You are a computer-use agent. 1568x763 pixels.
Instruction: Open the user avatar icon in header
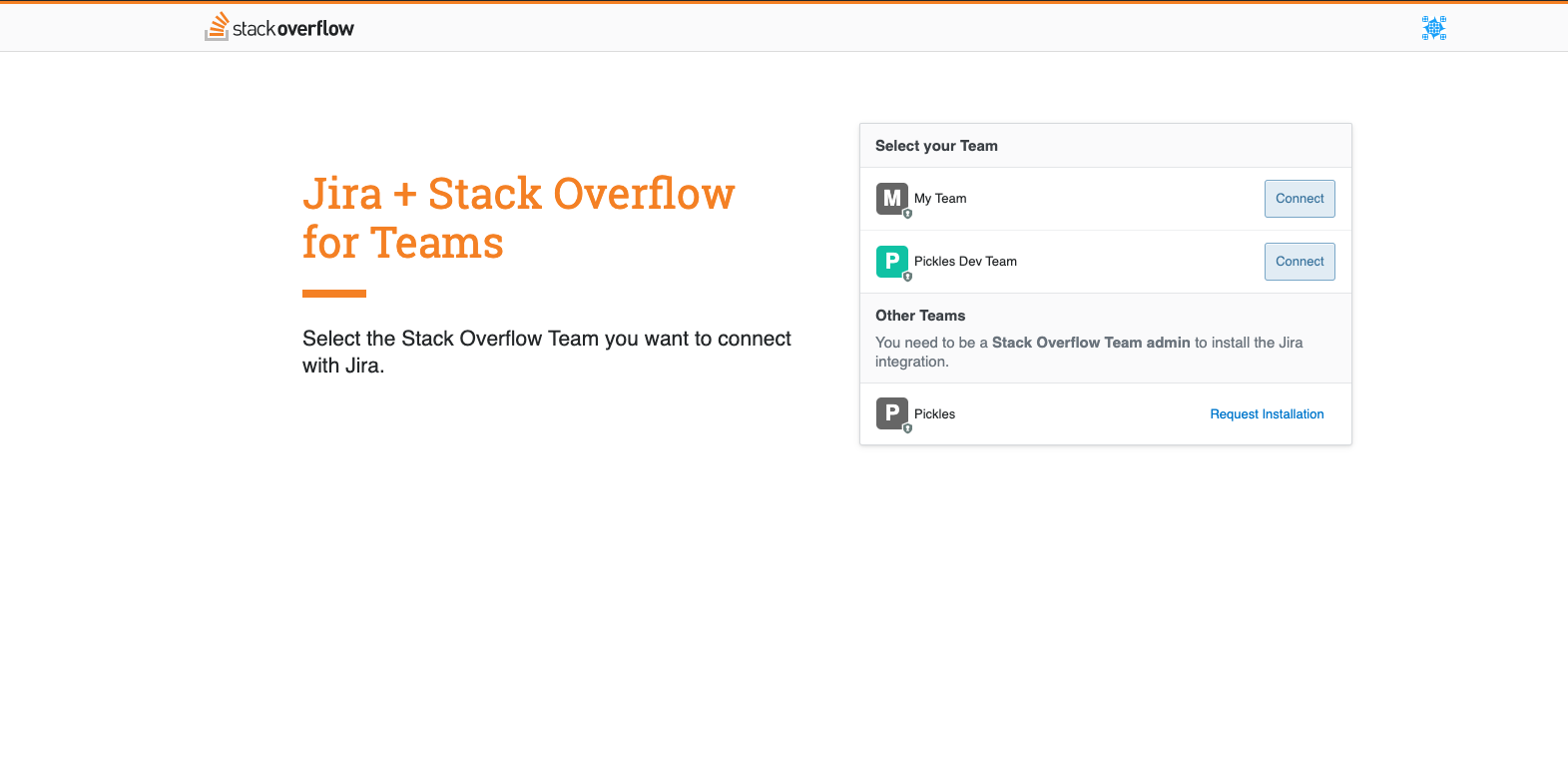point(1434,28)
